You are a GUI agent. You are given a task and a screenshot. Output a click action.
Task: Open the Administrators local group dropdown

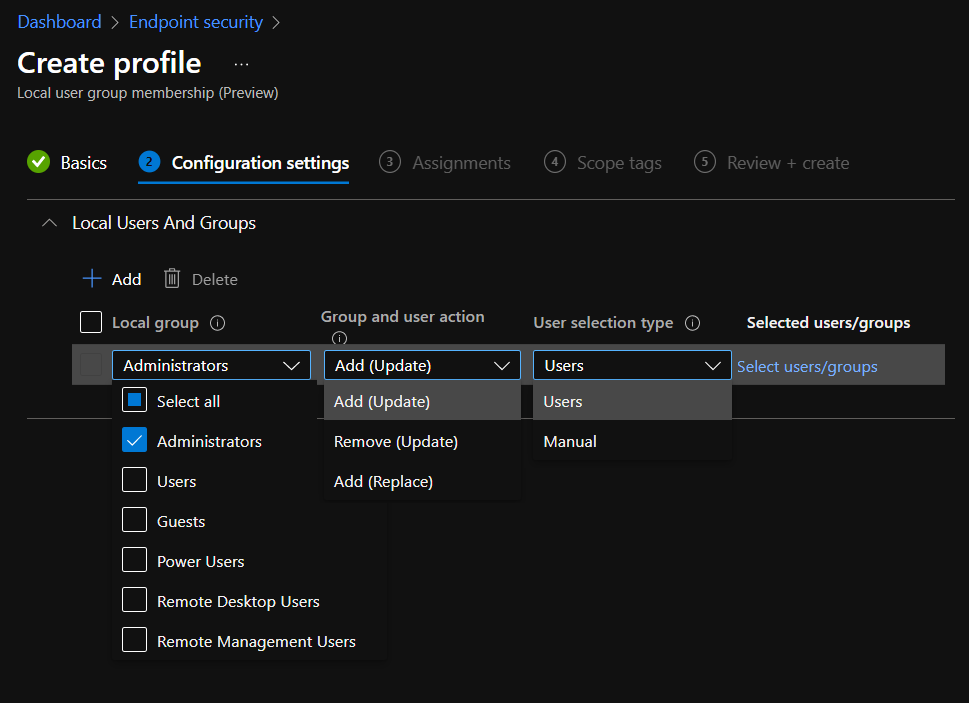211,366
